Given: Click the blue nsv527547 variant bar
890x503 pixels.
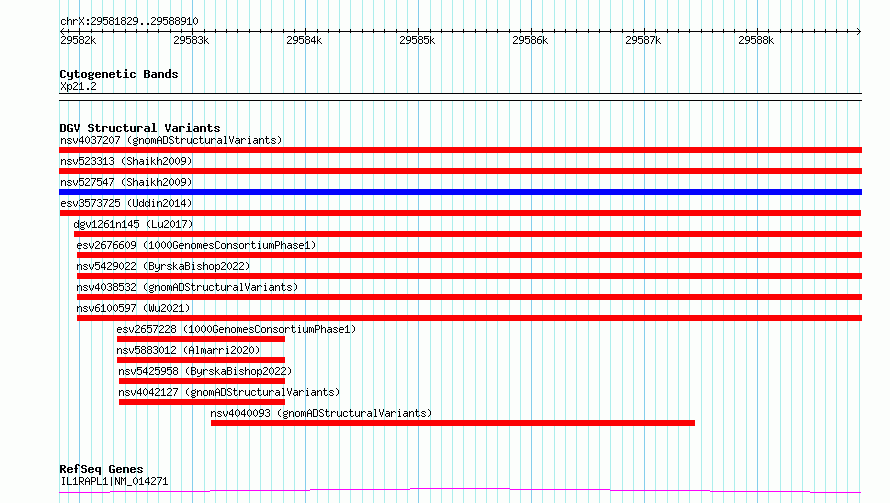Looking at the screenshot, I should (460, 192).
